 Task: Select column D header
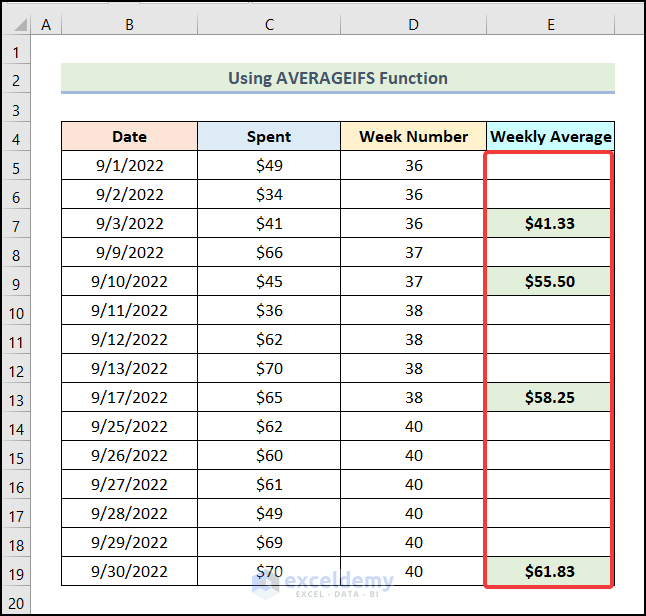[413, 25]
